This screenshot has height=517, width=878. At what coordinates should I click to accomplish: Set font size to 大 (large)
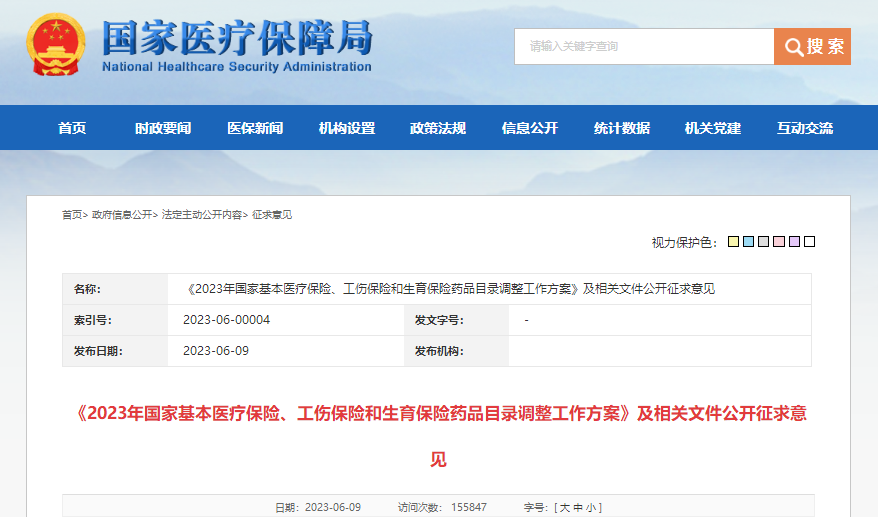[x=564, y=508]
